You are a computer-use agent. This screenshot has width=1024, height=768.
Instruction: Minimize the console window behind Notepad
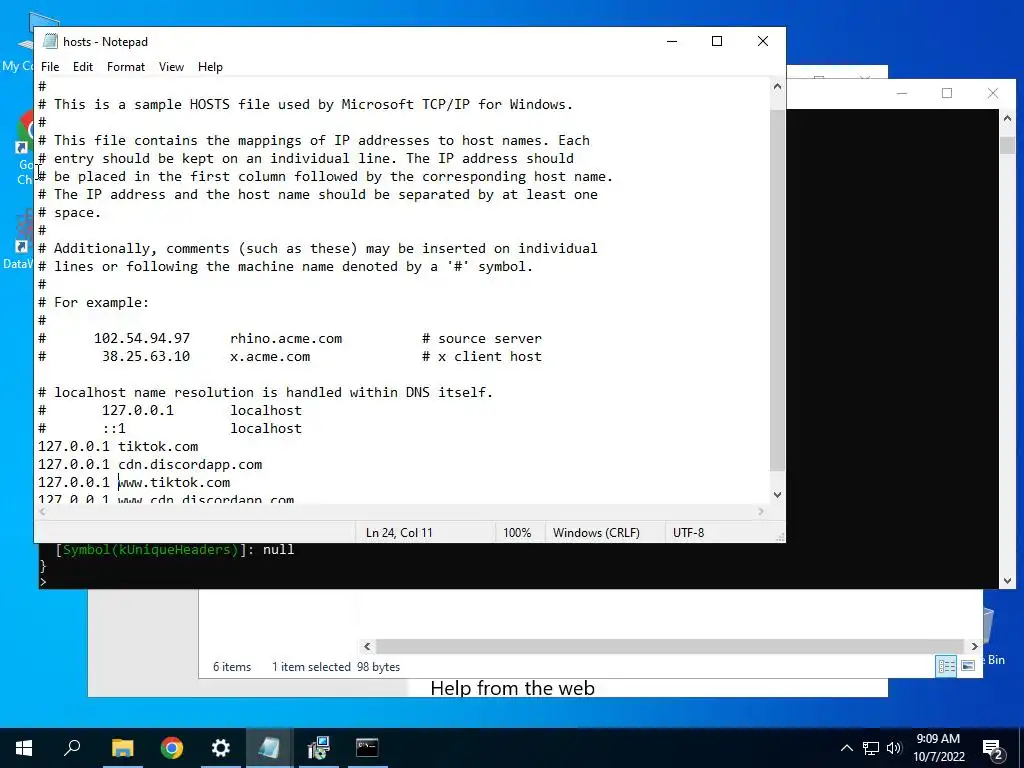[902, 93]
